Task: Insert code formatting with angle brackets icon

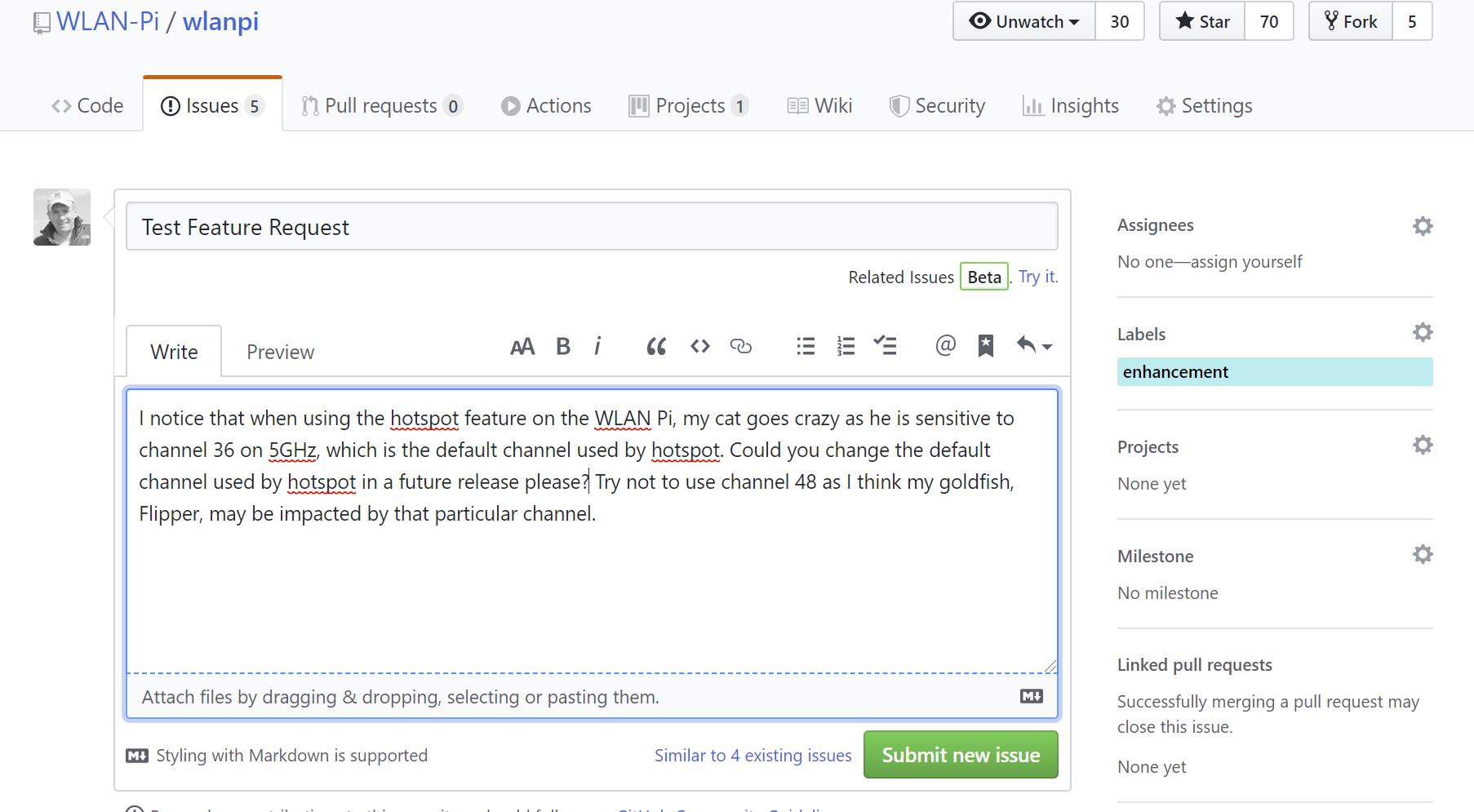Action: [700, 347]
